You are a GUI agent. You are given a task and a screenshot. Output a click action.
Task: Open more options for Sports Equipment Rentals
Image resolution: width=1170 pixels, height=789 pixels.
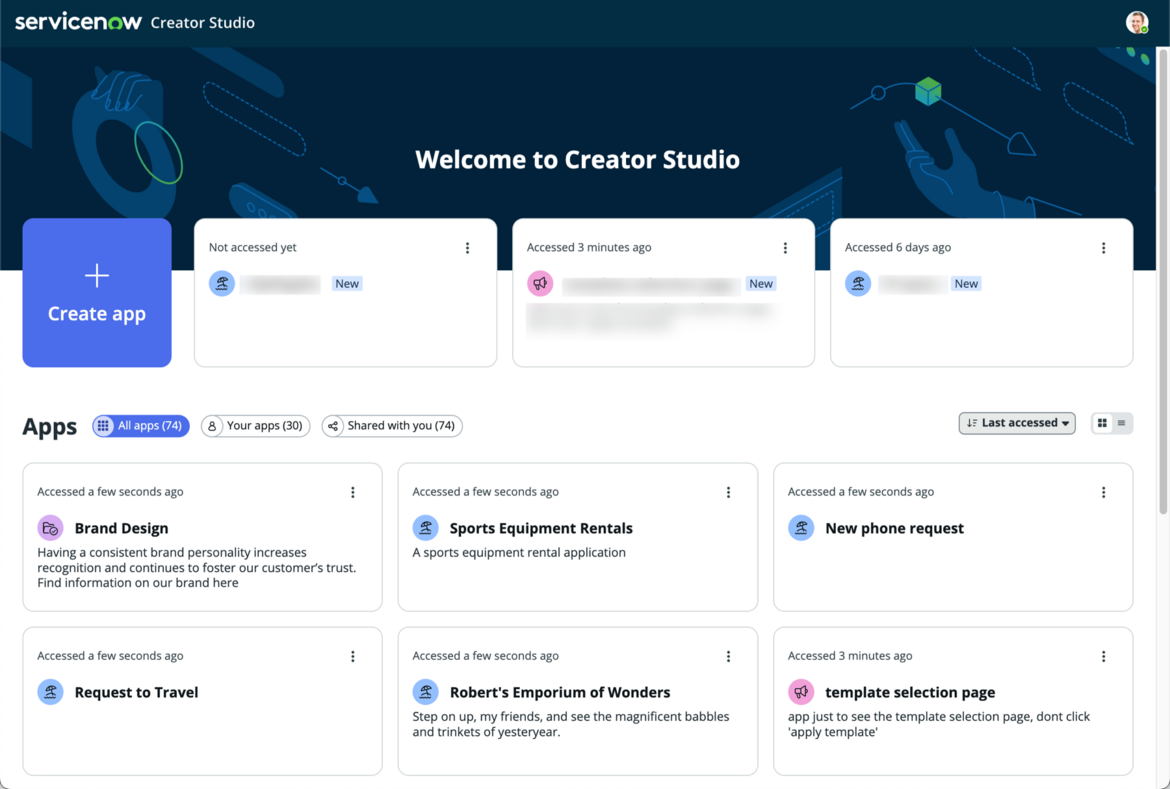728,493
